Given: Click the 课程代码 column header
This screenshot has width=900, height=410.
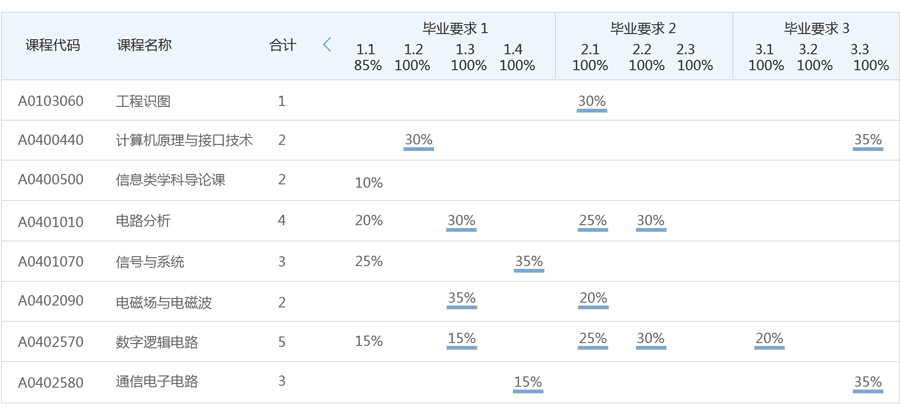Looking at the screenshot, I should tap(52, 45).
